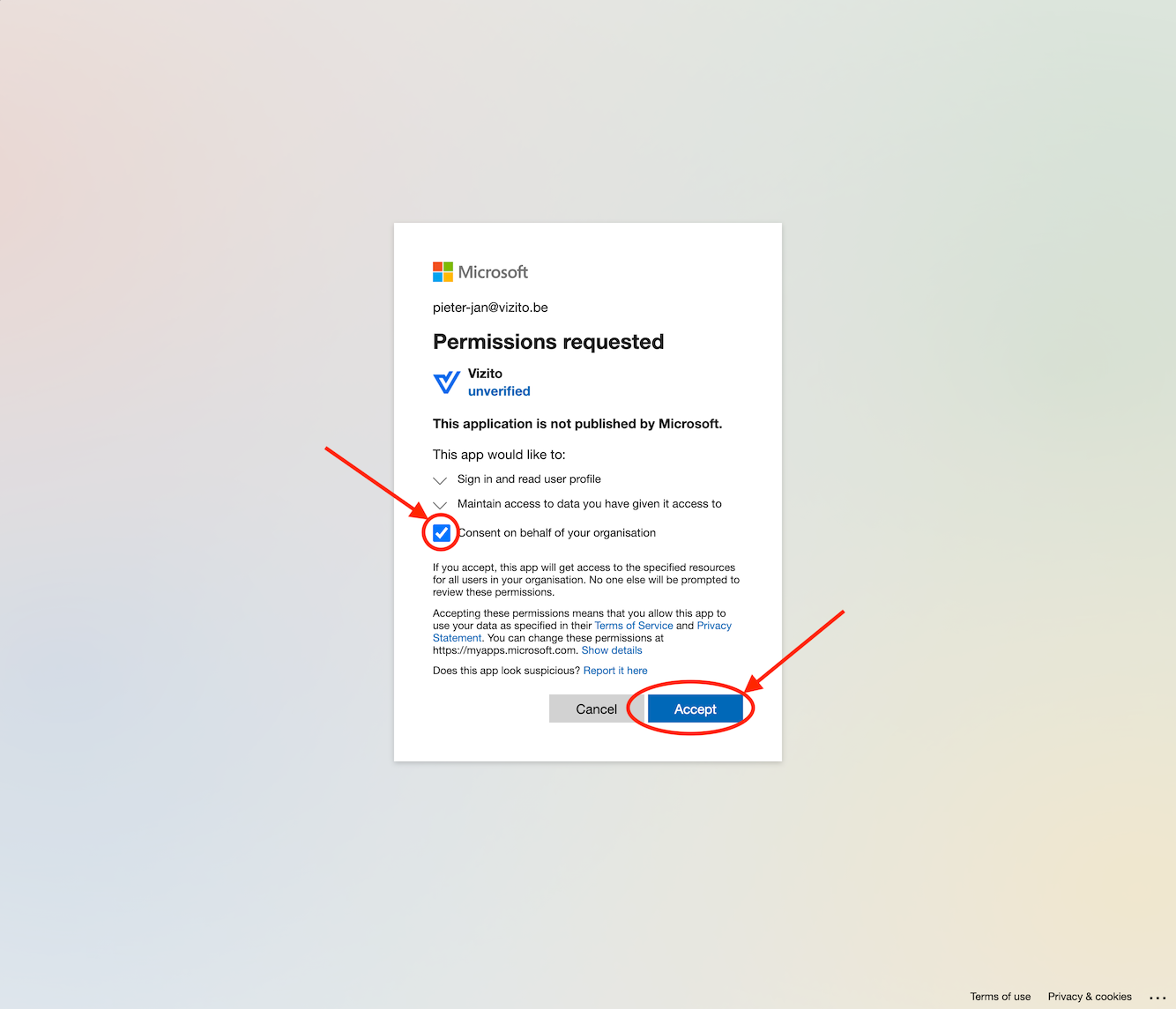Click the pieter-jan@vizito.be account email
The image size is (1176, 1009).
point(490,308)
